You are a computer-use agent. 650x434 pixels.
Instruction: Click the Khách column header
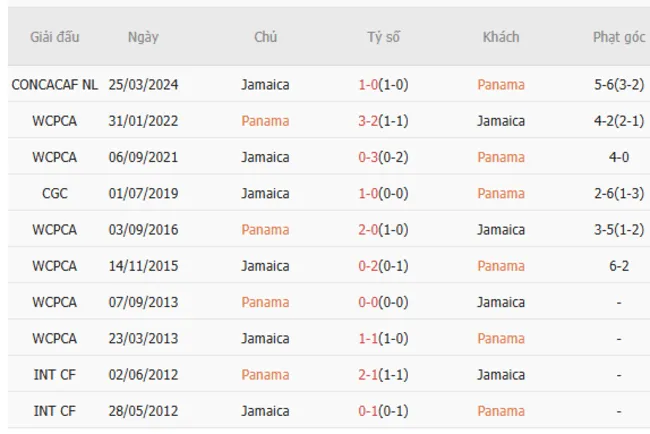pos(501,37)
